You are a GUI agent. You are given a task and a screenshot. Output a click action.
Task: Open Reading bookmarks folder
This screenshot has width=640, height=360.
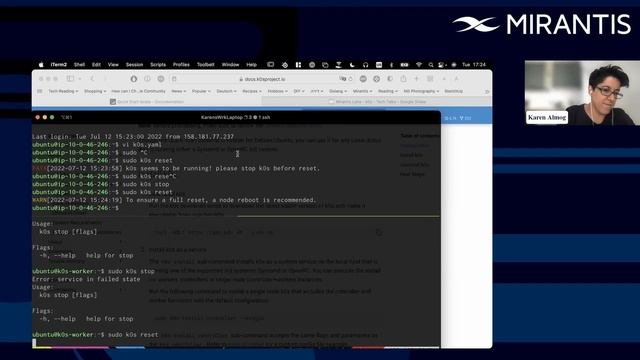(388, 91)
